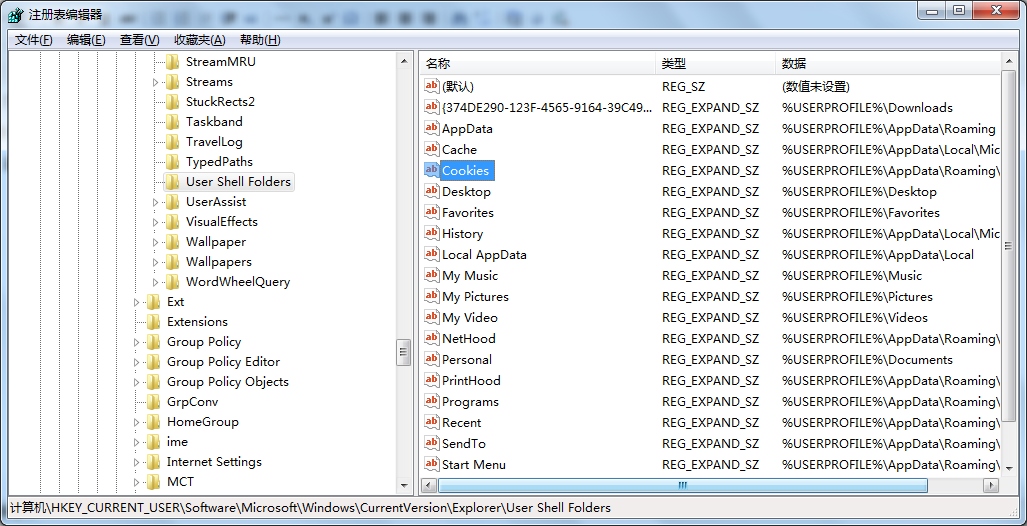Click the string icon beside (默认)

(x=432, y=86)
